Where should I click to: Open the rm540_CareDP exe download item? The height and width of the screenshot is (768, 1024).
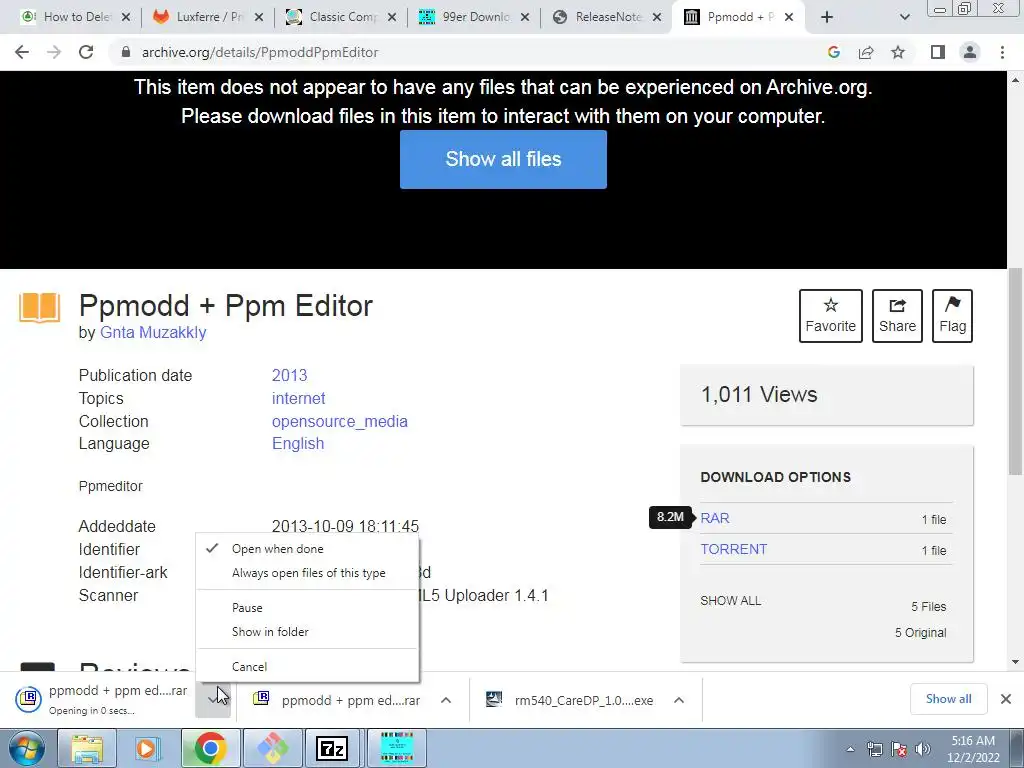click(x=569, y=700)
